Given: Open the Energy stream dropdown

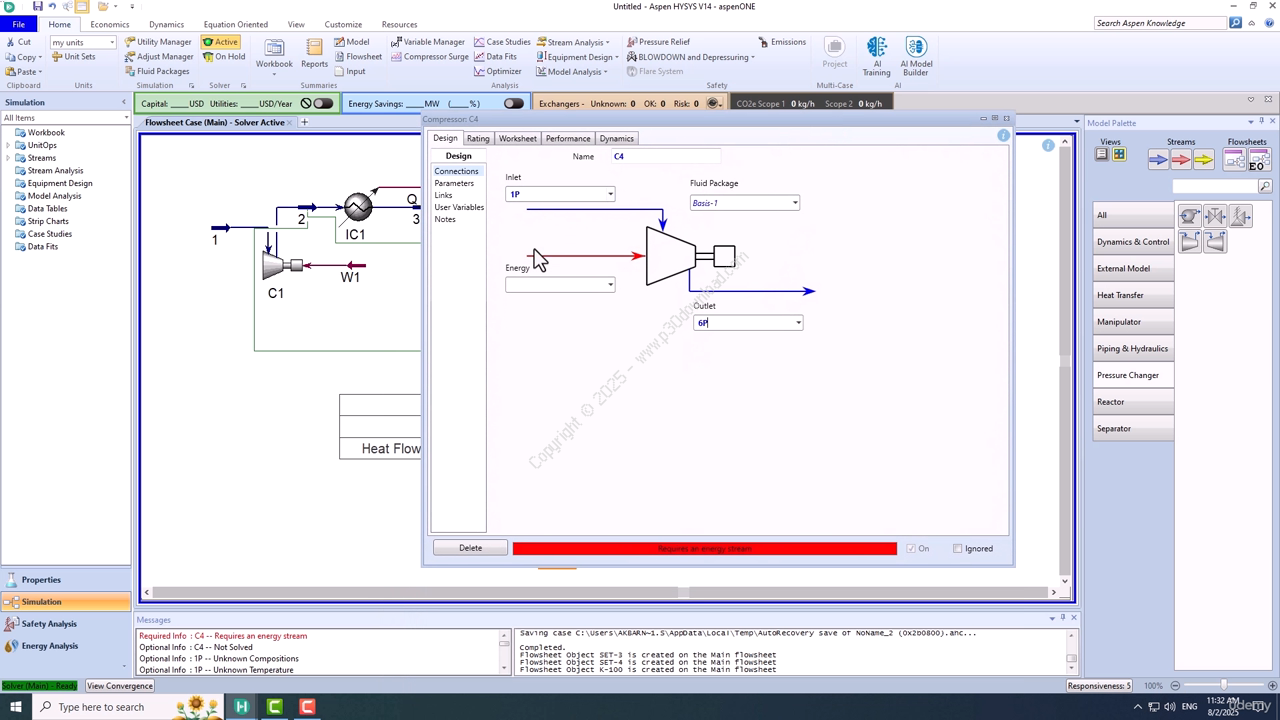Looking at the screenshot, I should tap(610, 285).
